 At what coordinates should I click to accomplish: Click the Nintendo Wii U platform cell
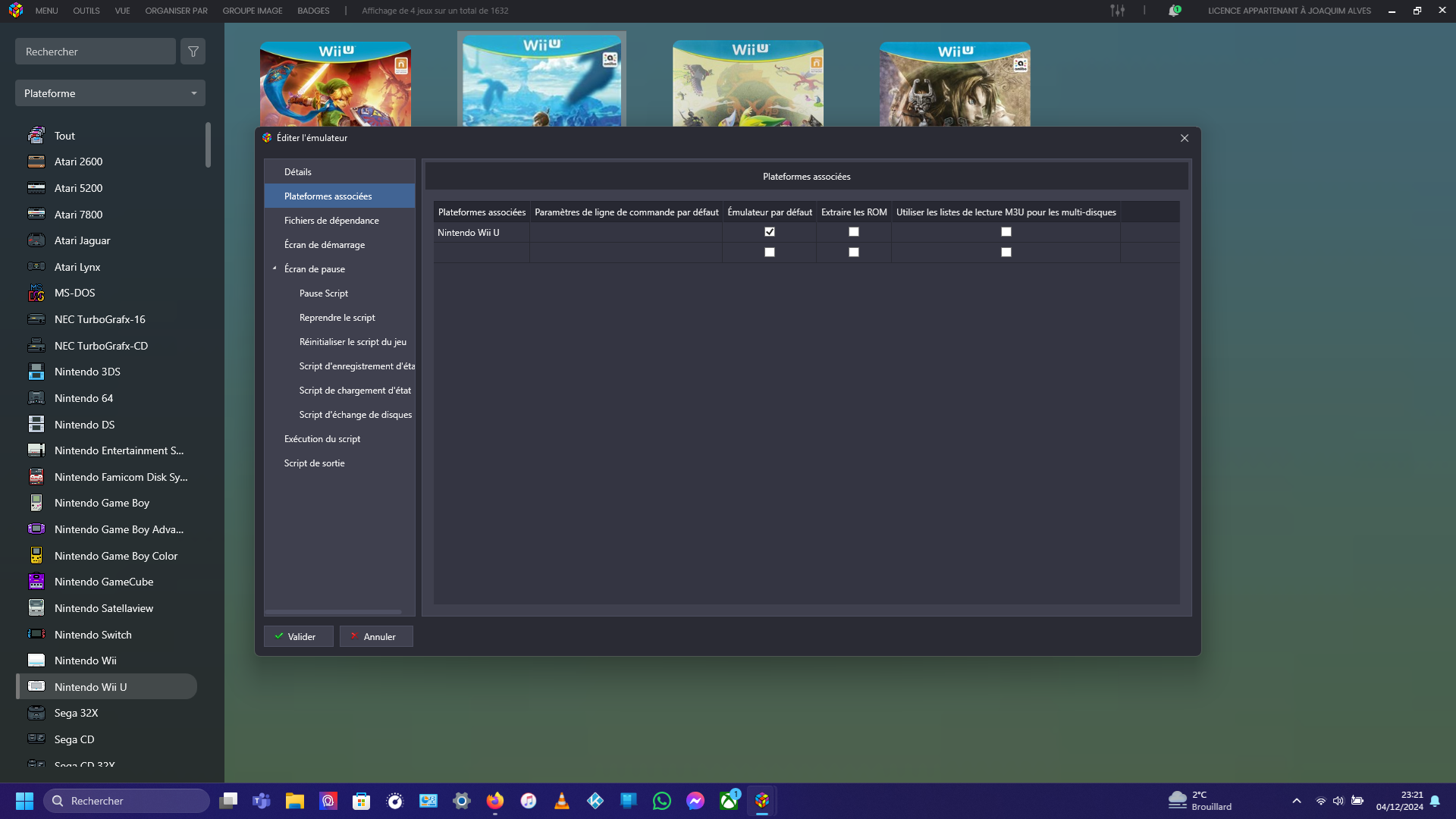point(482,233)
